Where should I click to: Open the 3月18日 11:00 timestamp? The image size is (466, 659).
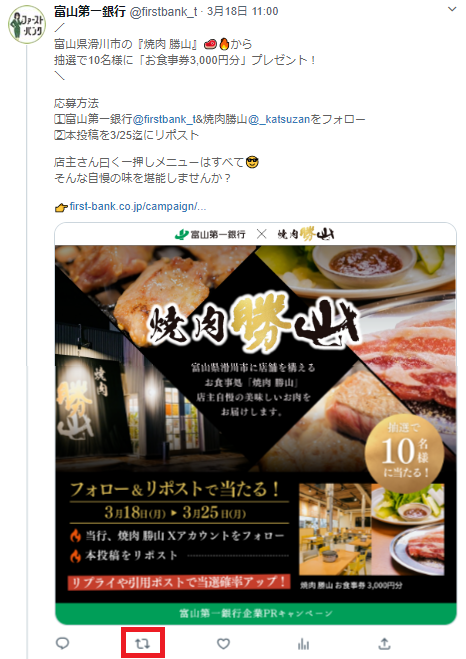coord(242,11)
